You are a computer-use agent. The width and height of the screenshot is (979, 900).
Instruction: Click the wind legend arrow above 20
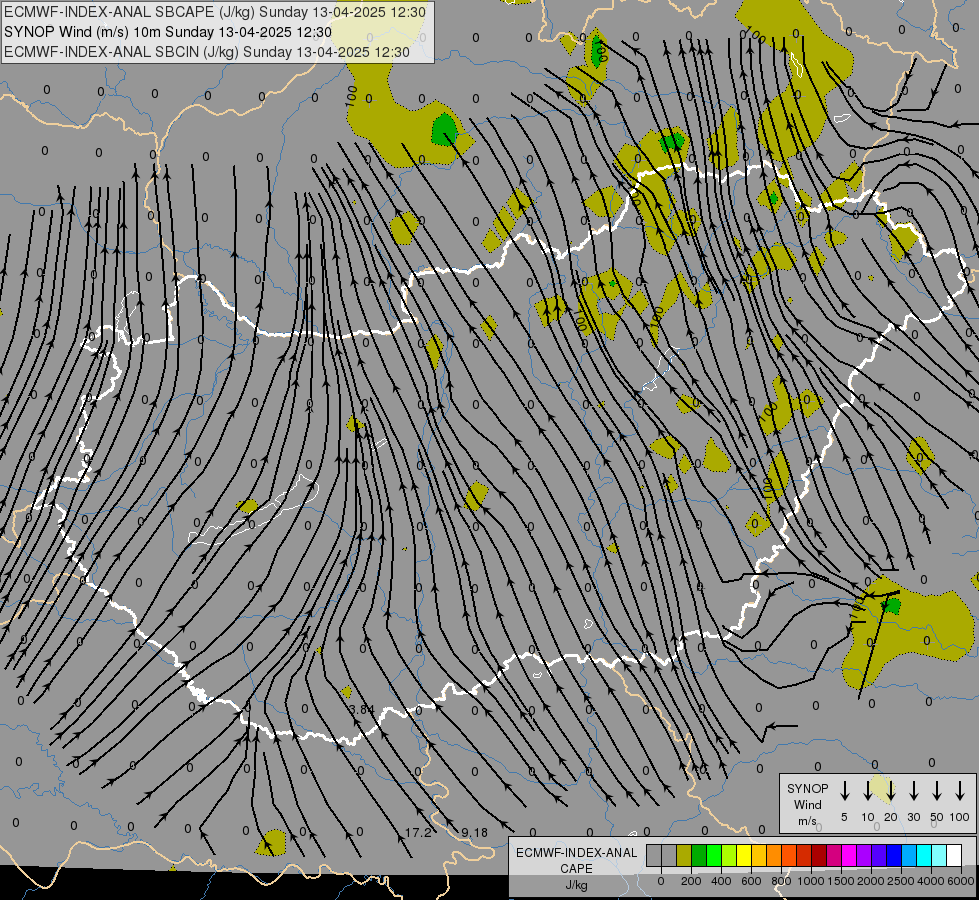click(x=891, y=791)
